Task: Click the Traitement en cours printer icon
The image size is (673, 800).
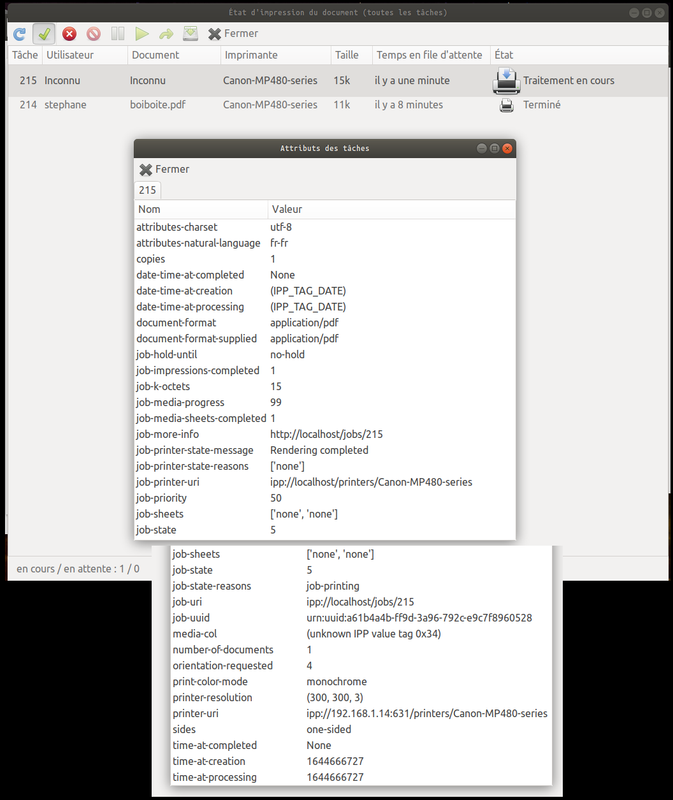Action: [x=506, y=81]
